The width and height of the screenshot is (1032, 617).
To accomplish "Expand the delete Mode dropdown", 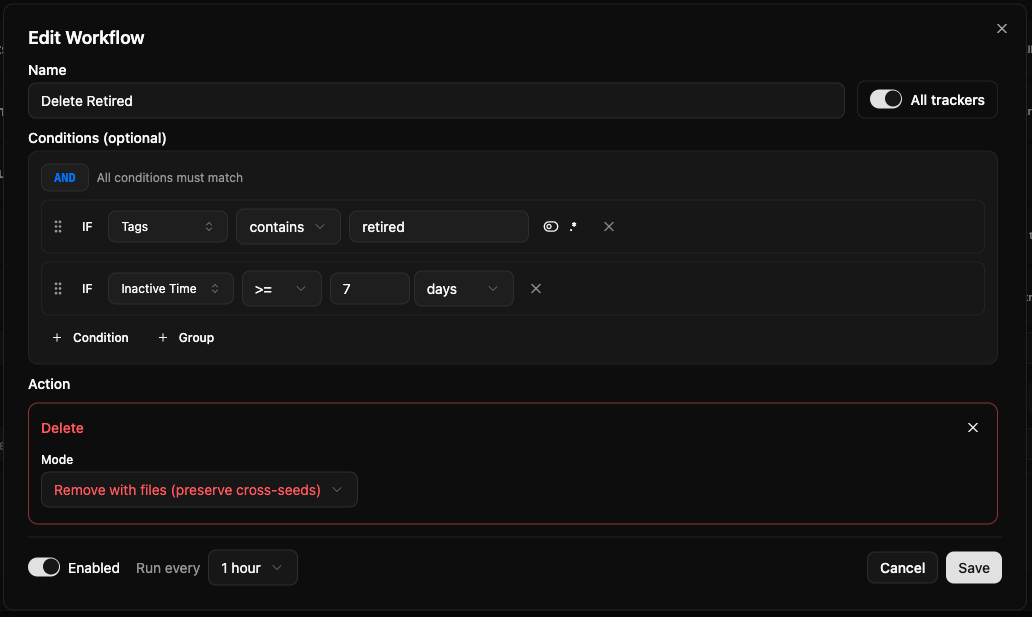I will [199, 490].
